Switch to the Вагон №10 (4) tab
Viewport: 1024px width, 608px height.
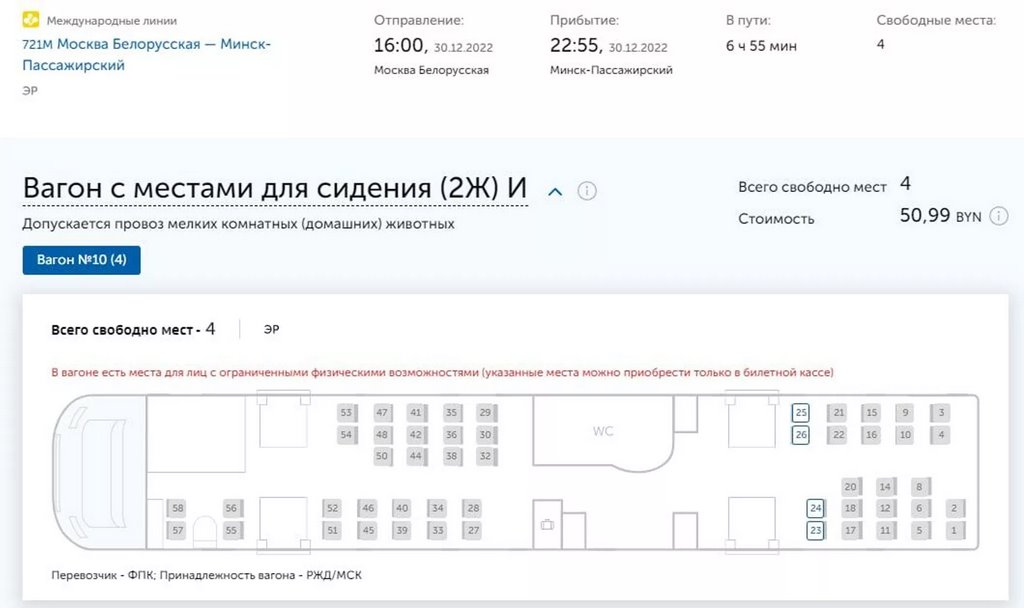[x=81, y=259]
